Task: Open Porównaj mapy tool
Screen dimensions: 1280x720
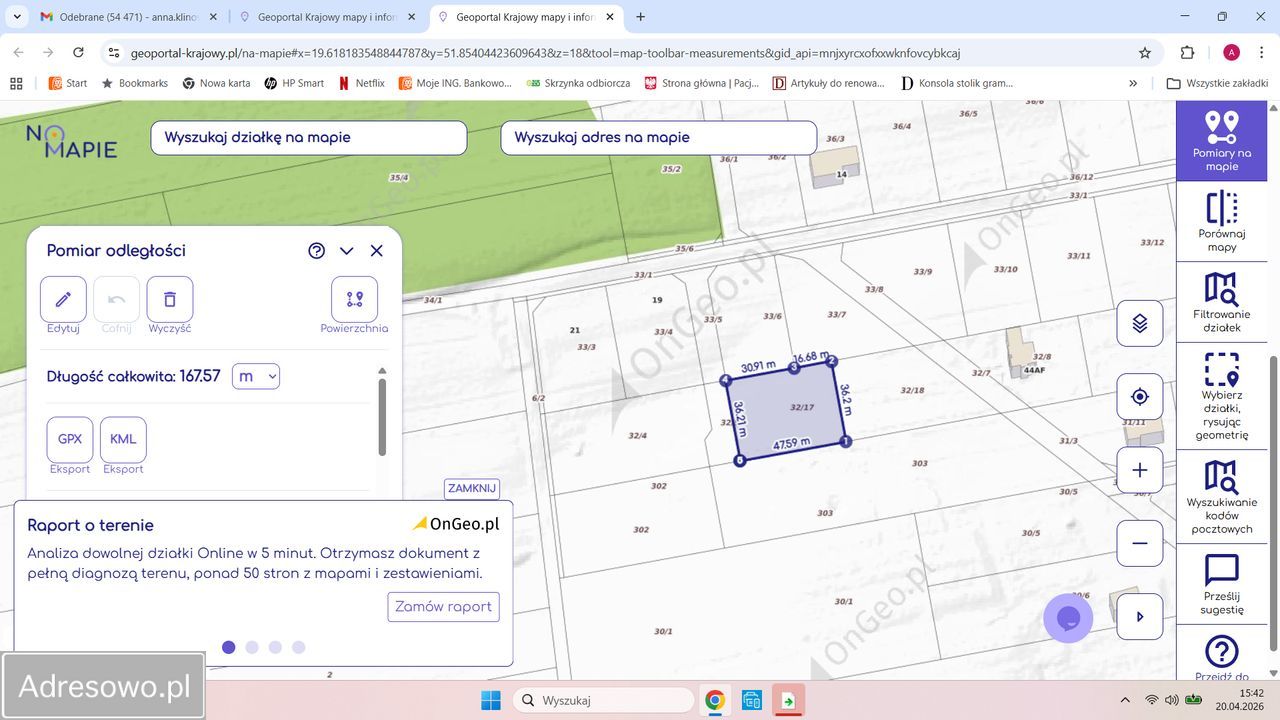Action: coord(1222,220)
